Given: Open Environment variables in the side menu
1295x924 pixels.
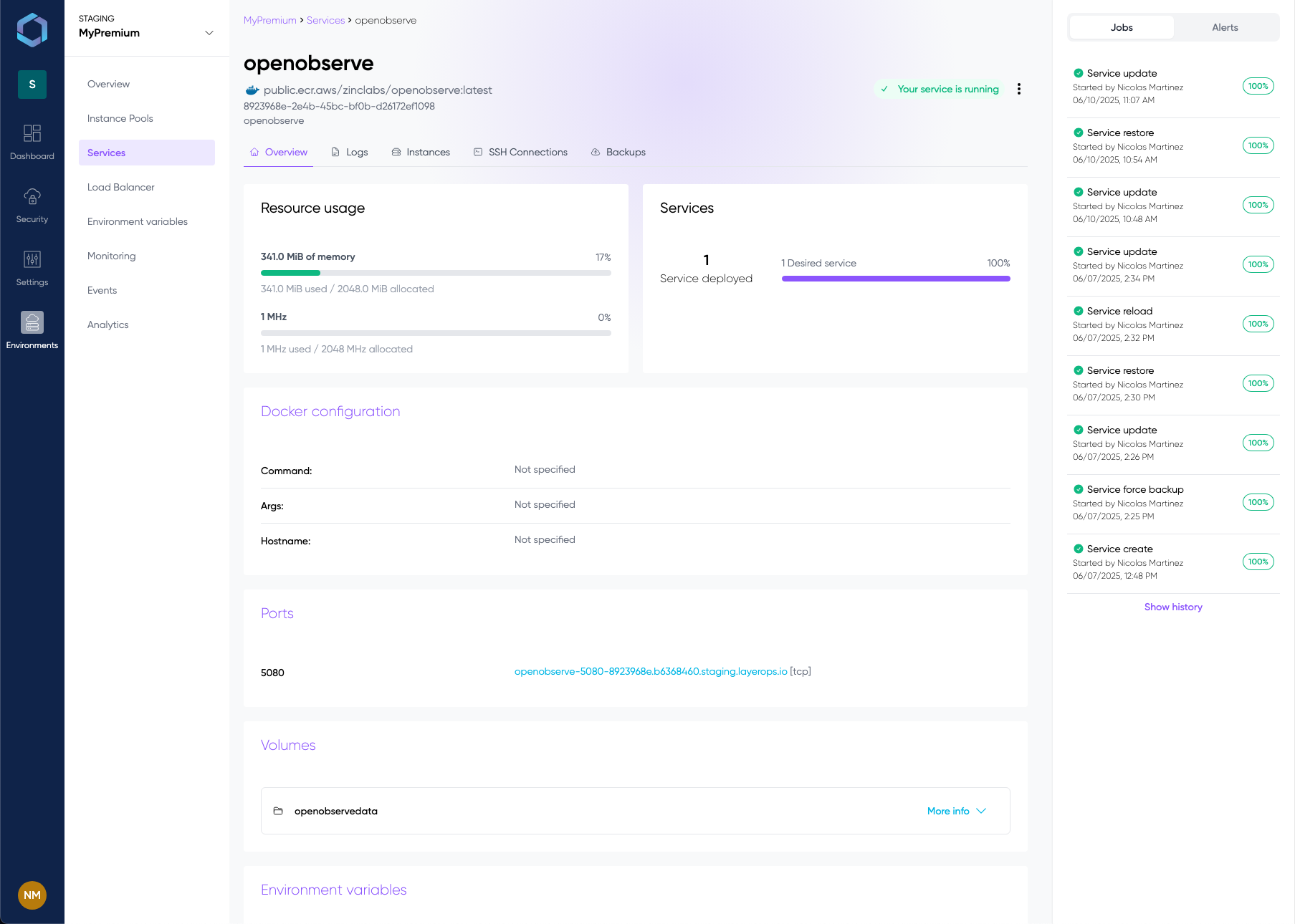Looking at the screenshot, I should click(x=147, y=221).
